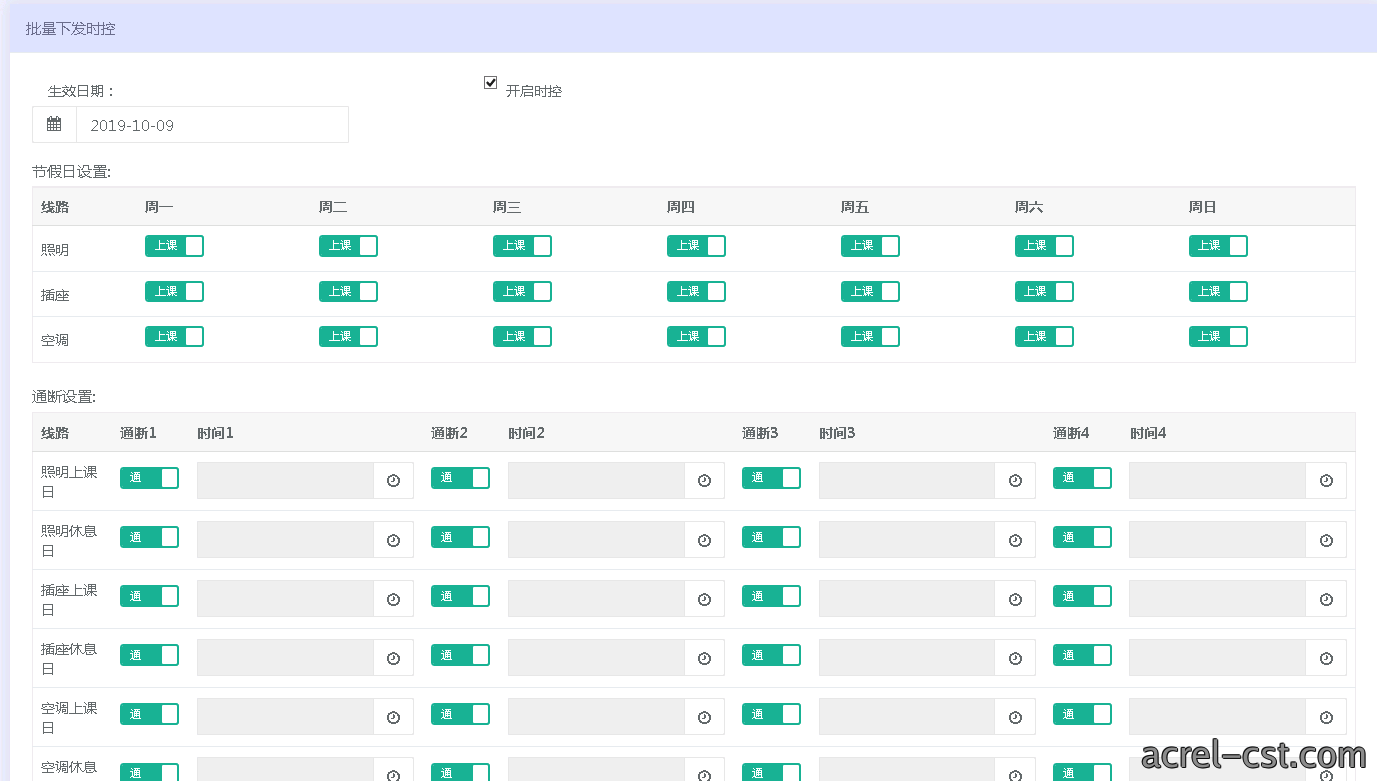Toggle 空调上课日 通断4 switch
The height and width of the screenshot is (781, 1377).
click(x=1082, y=714)
